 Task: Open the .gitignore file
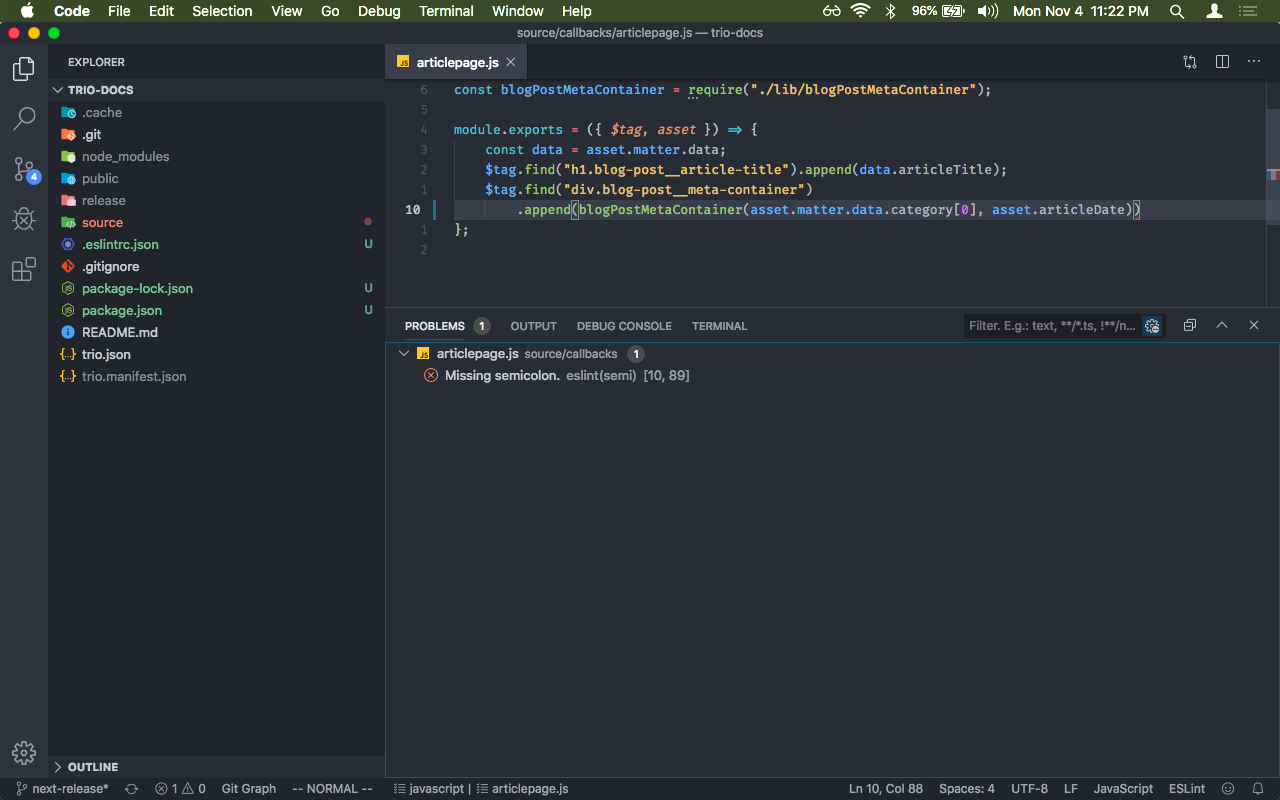click(216, 267)
